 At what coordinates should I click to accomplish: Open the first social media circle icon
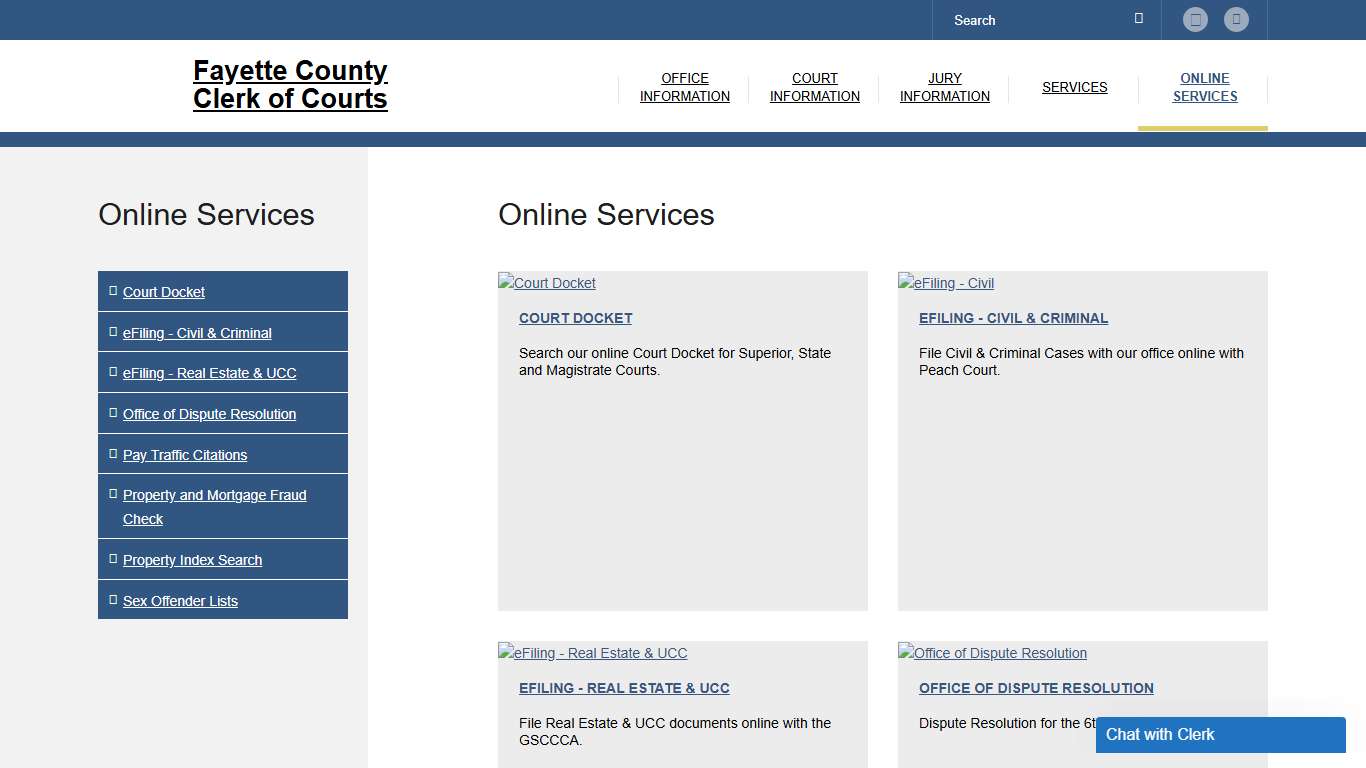pos(1196,19)
